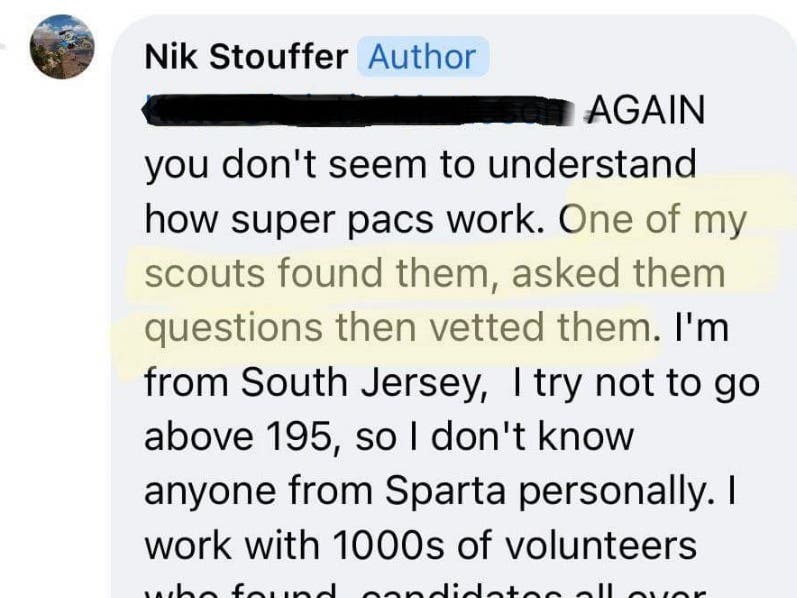The image size is (797, 598).
Task: Select the word 'Sparta' in the comment
Action: [x=445, y=491]
